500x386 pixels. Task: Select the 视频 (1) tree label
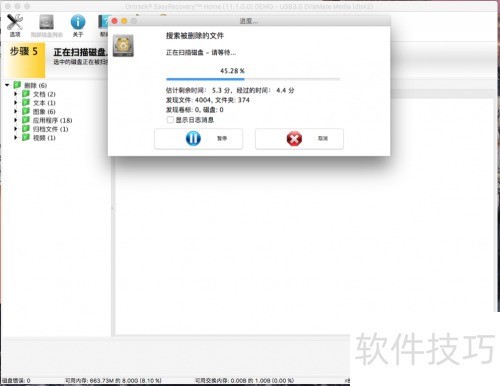44,138
